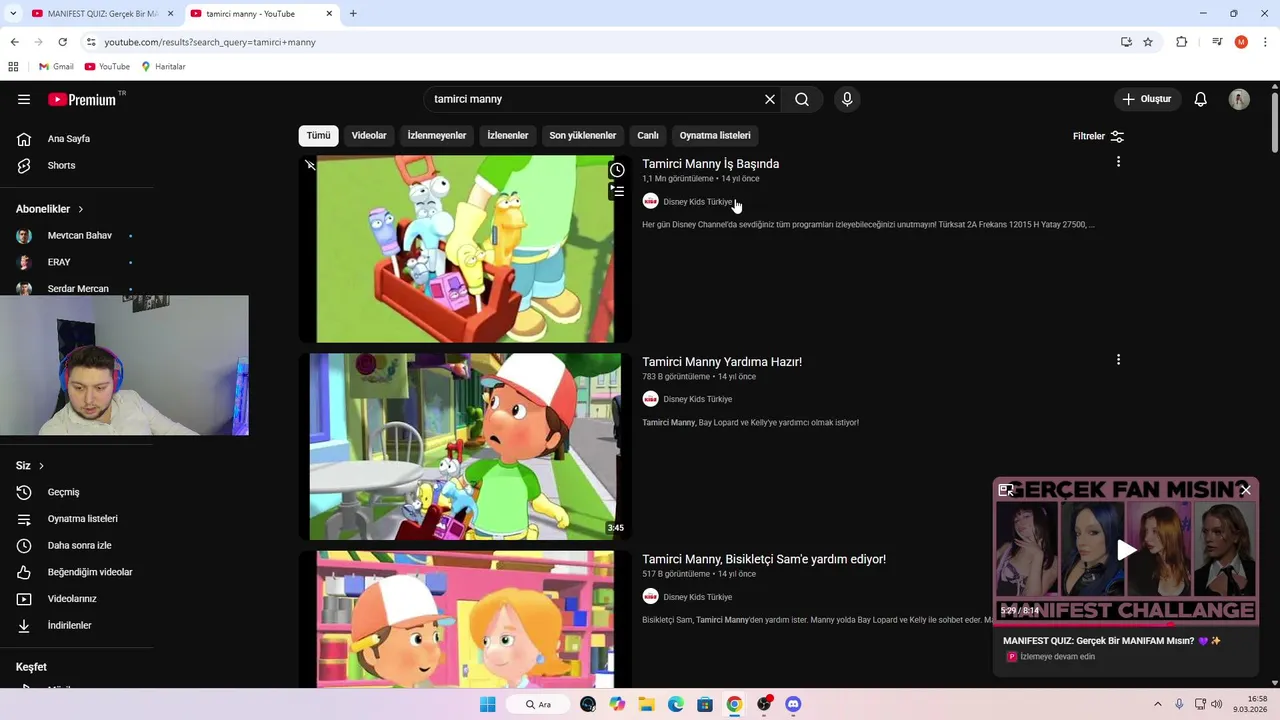The height and width of the screenshot is (720, 1280).
Task: Bookmark this page with star
Action: (1148, 42)
